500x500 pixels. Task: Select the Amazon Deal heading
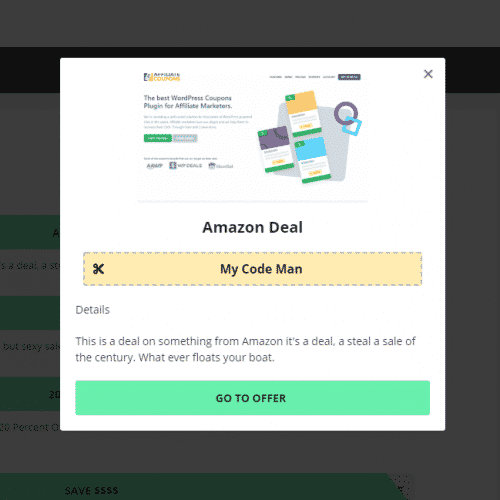(252, 227)
